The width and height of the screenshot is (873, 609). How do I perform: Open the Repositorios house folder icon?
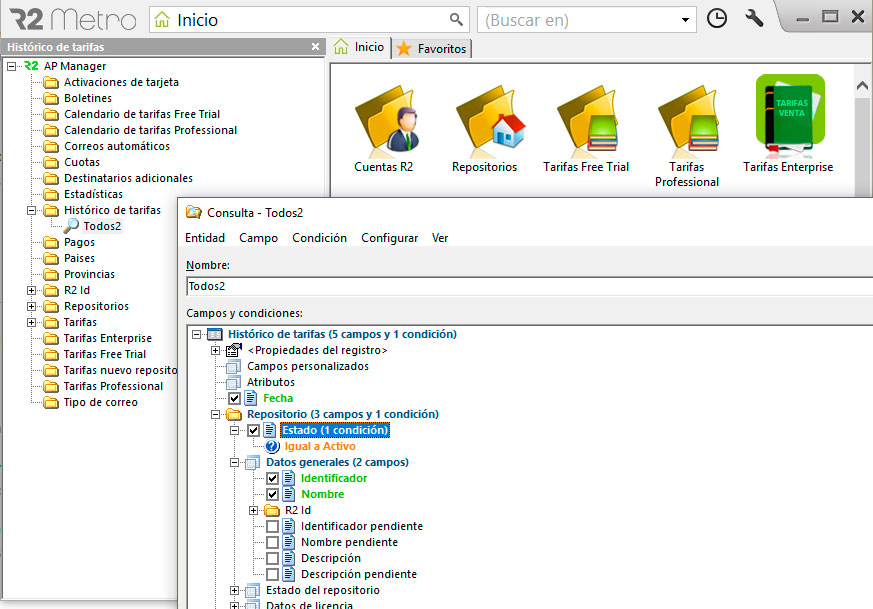pyautogui.click(x=488, y=121)
